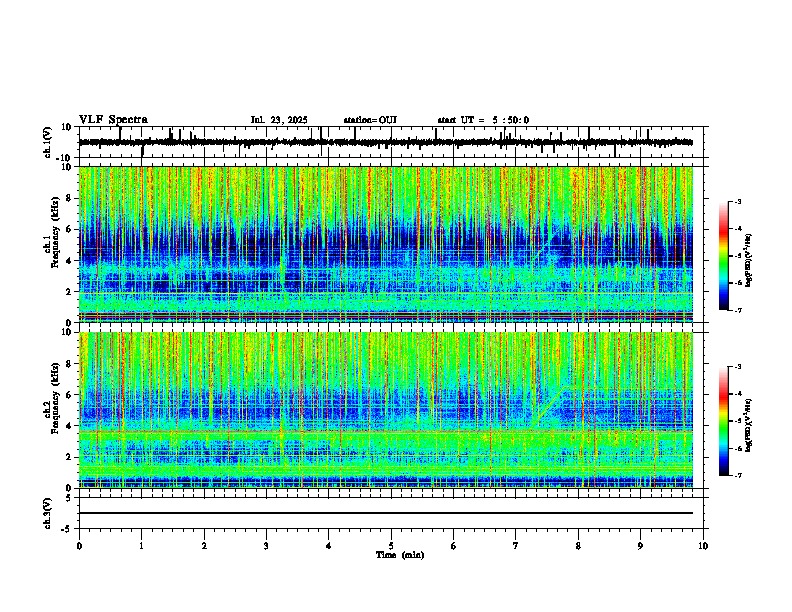The width and height of the screenshot is (792, 612).
Task: Click tick label 9 on Time axis
Action: tap(640, 546)
